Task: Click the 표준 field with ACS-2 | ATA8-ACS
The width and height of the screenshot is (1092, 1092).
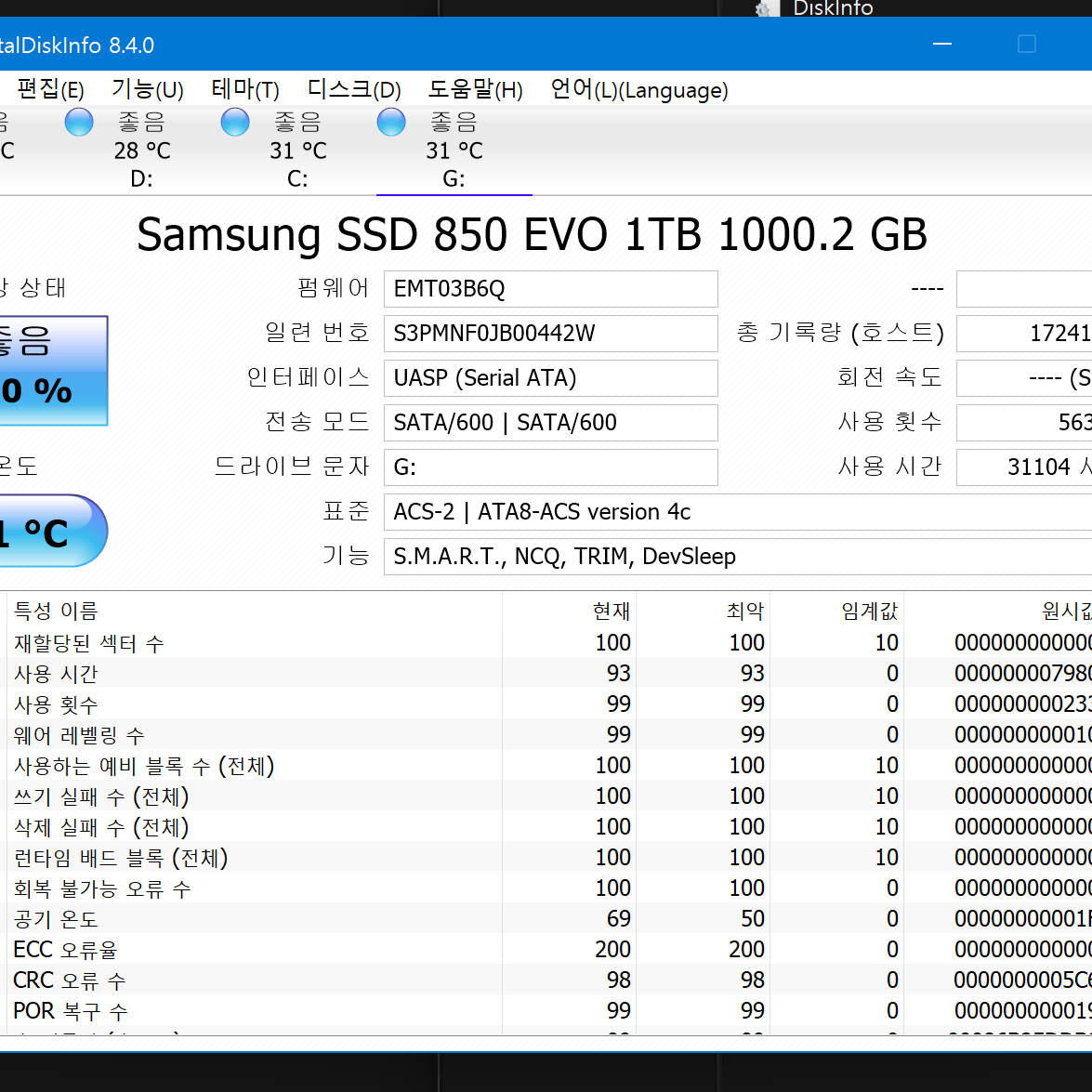Action: [x=738, y=512]
